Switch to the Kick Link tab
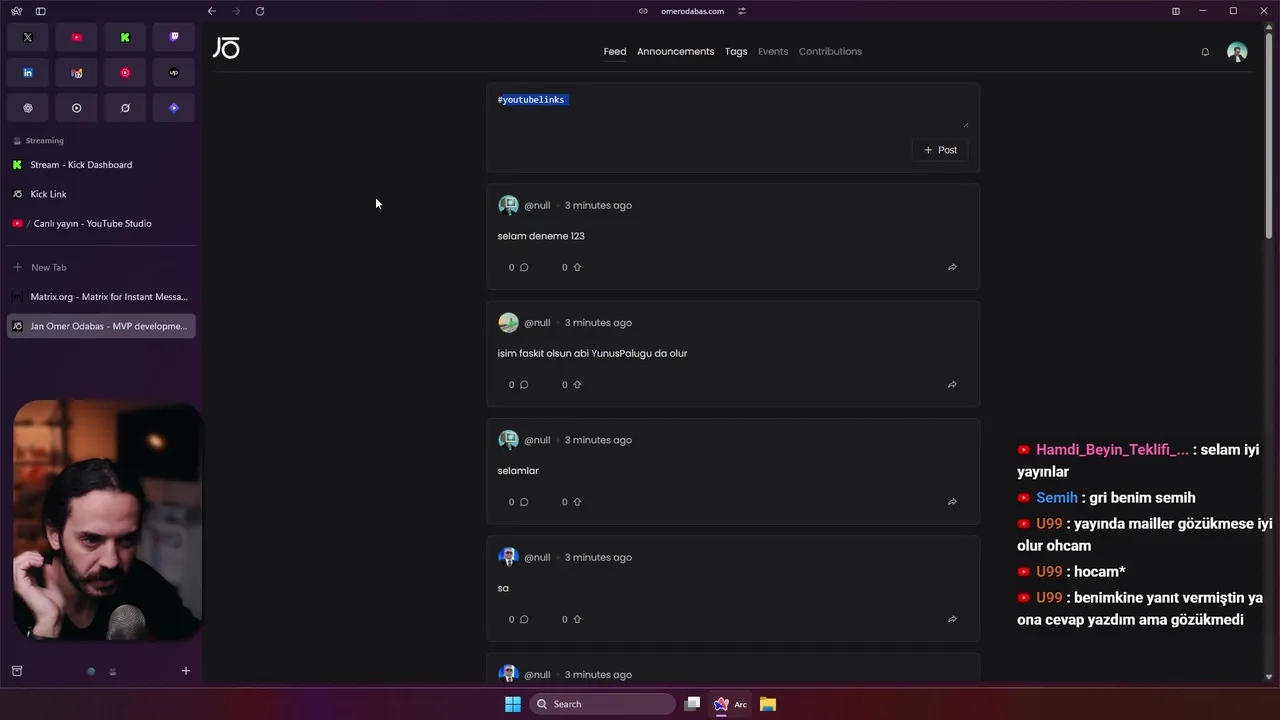Screen dimensions: 1280x720 coord(101,194)
